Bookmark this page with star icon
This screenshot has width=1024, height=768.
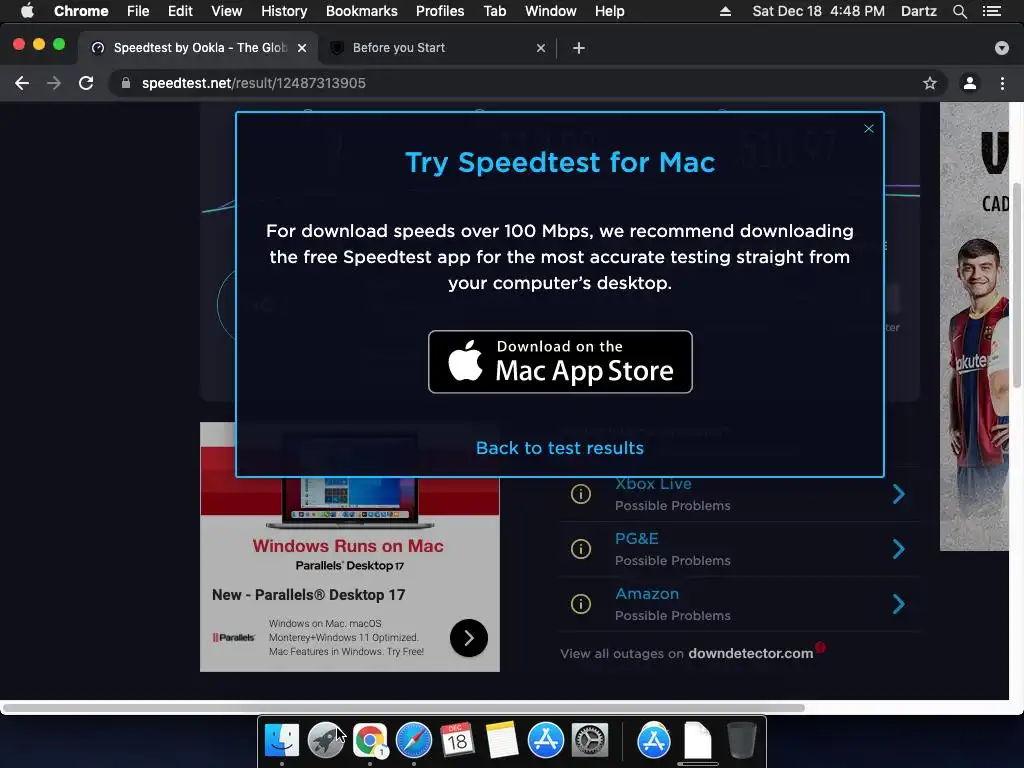pos(929,83)
